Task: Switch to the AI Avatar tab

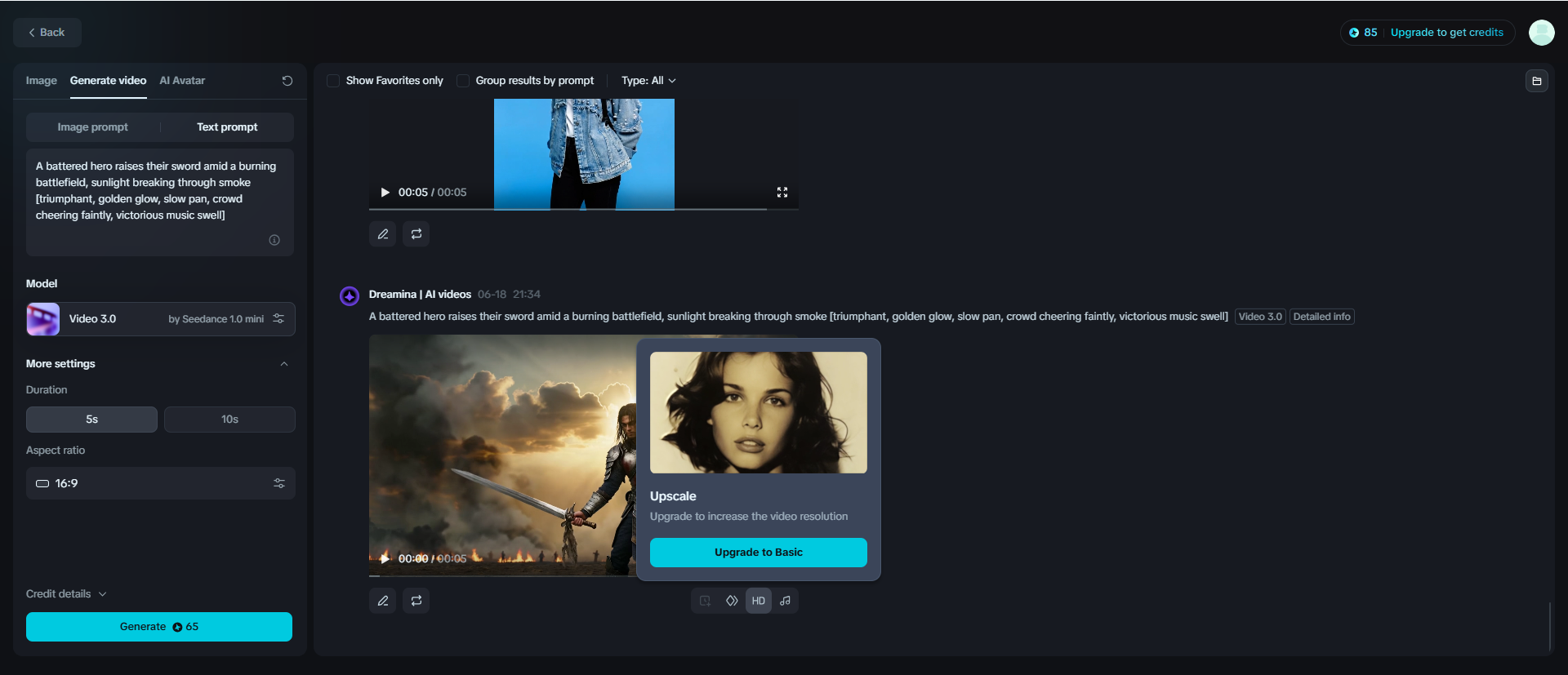Action: (x=182, y=81)
